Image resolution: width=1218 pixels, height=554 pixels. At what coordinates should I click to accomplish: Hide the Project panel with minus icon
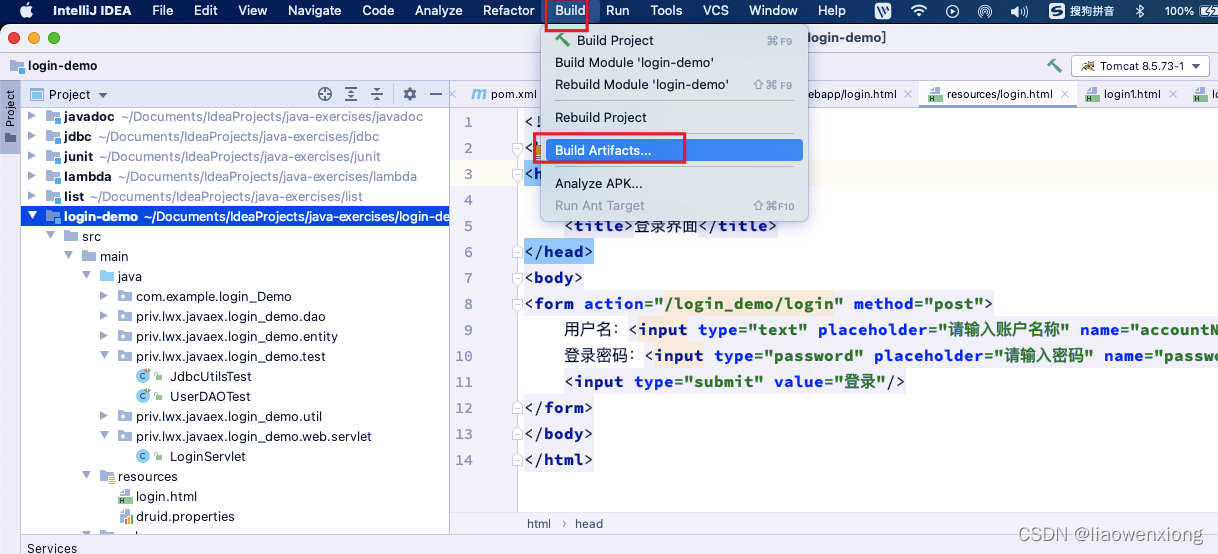(x=436, y=94)
